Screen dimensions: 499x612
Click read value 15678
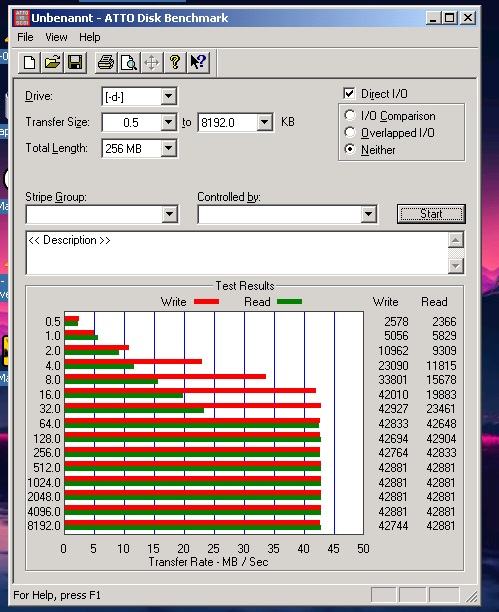click(x=441, y=380)
